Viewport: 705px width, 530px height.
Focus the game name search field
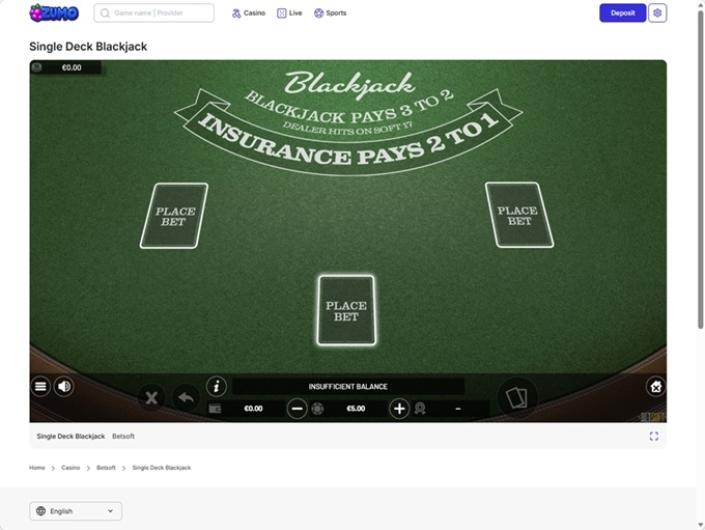coord(160,13)
